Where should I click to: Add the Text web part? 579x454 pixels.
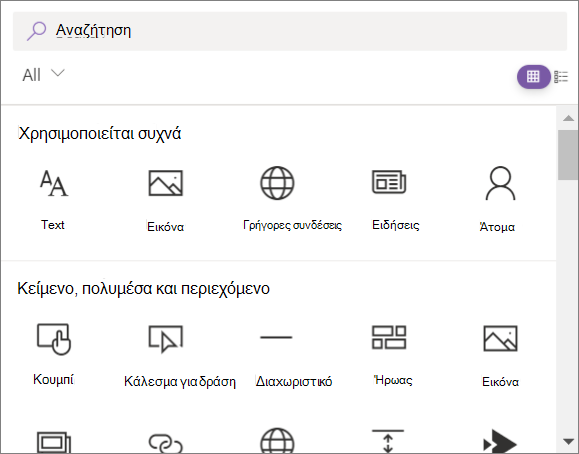point(54,199)
